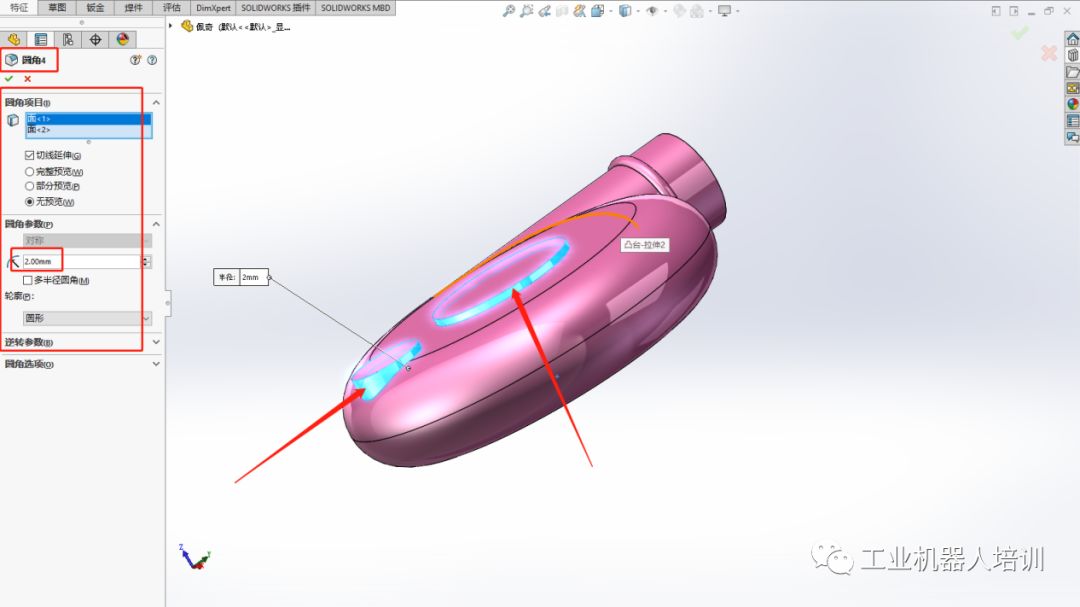Image resolution: width=1080 pixels, height=607 pixels.
Task: Click the fillet radius icon beside 2.00mm
Action: (x=12, y=262)
